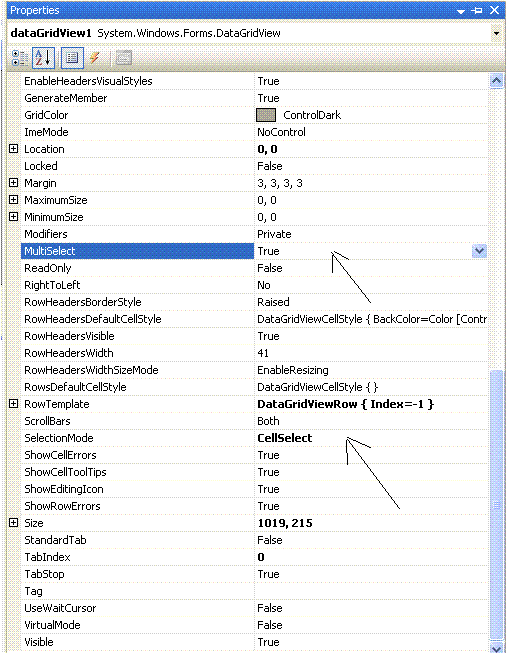The height and width of the screenshot is (653, 506).
Task: Open window position menu arrow in title bar
Action: coord(461,11)
